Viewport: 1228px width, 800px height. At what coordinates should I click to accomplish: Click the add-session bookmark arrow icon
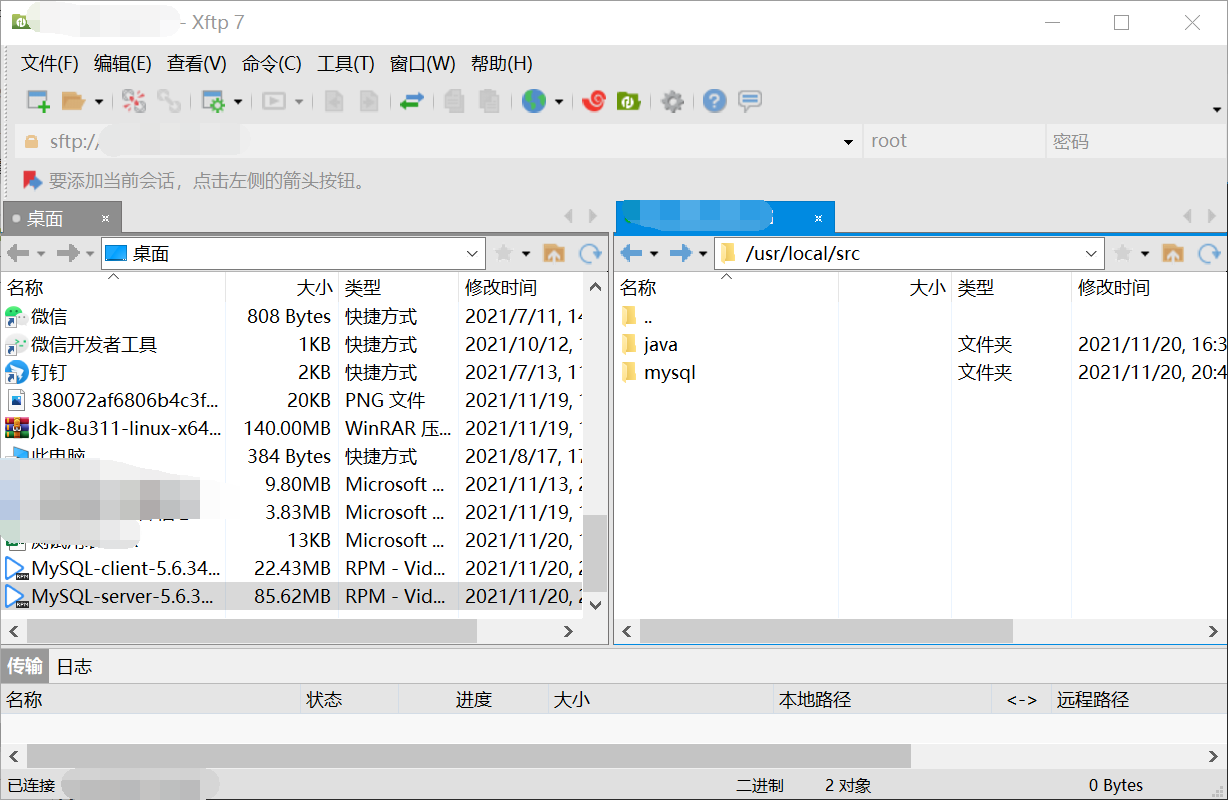point(32,180)
